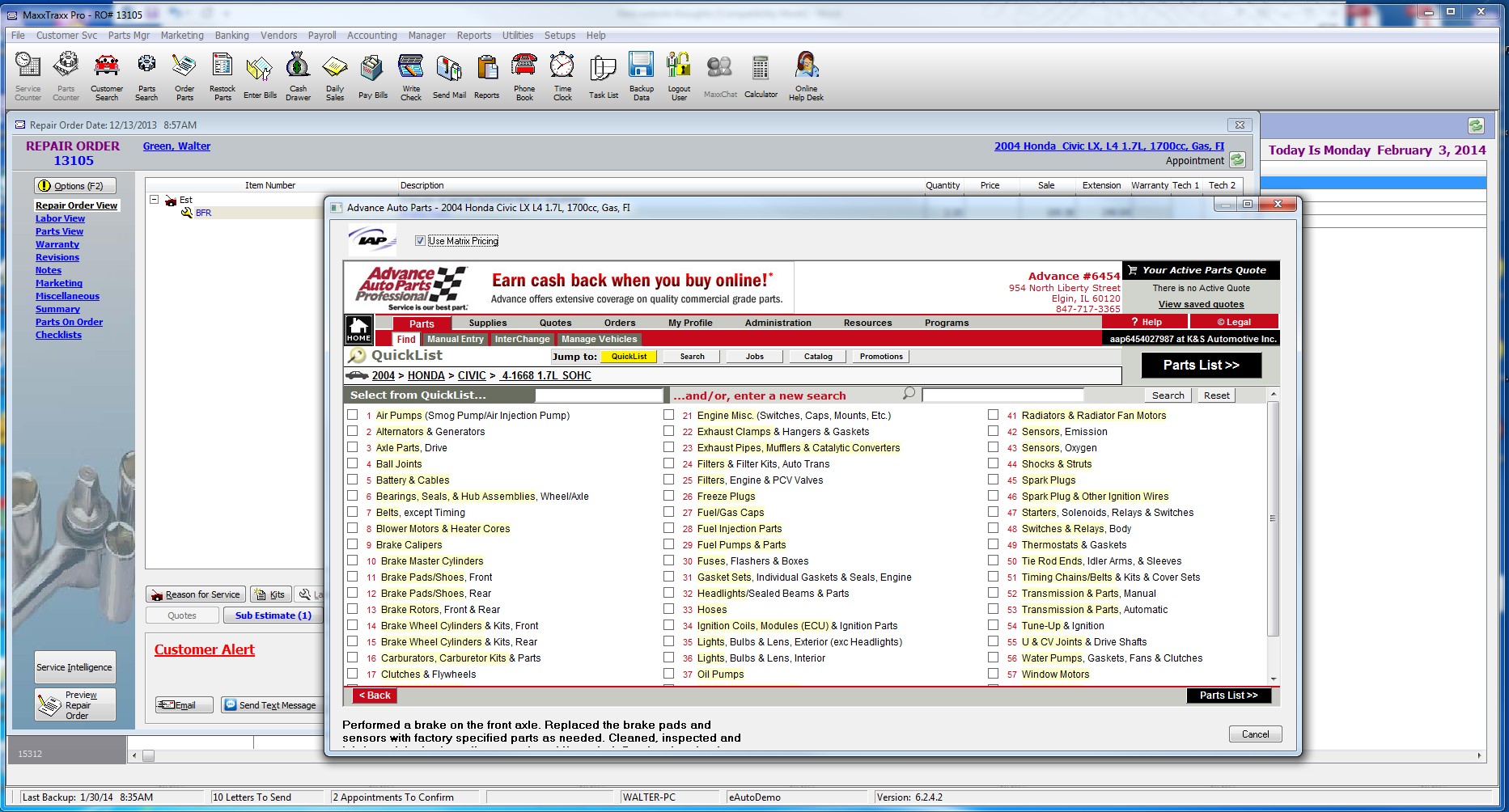Open the Phone Book icon

click(524, 76)
